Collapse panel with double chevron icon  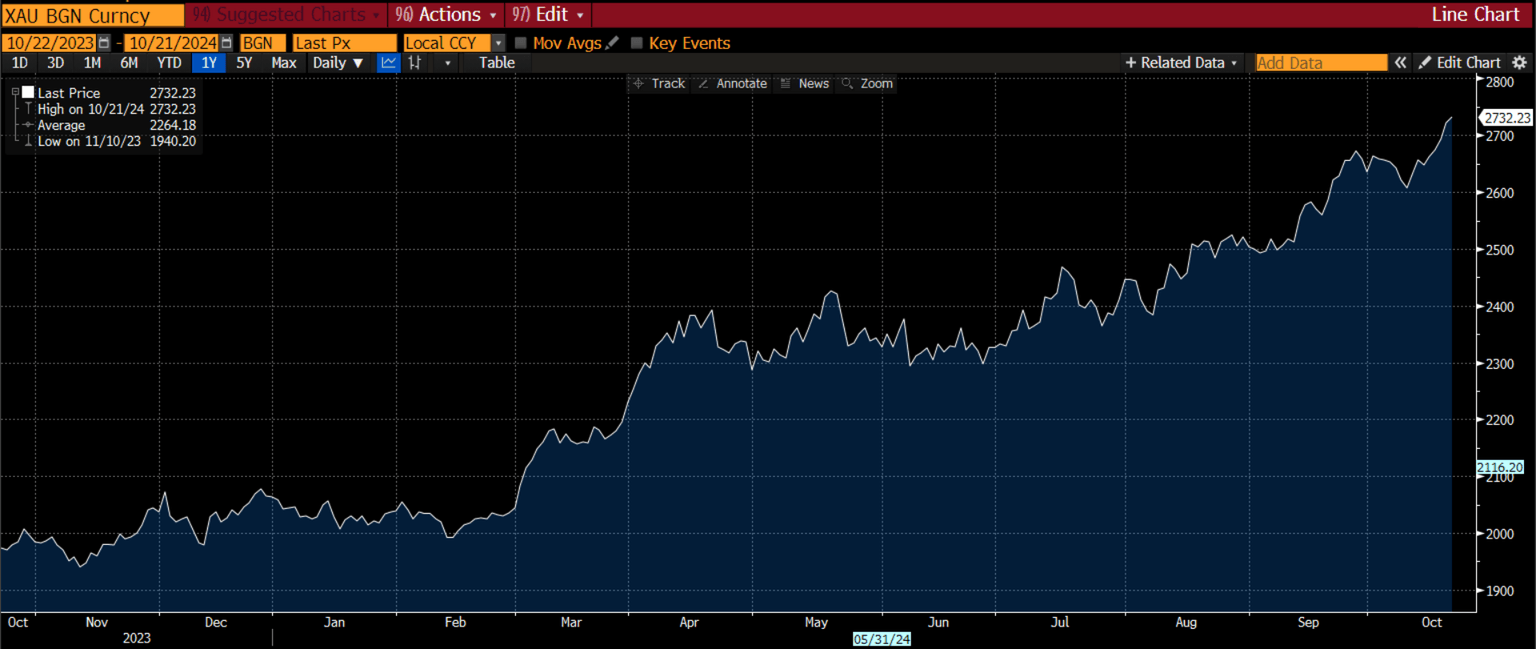[x=1401, y=63]
